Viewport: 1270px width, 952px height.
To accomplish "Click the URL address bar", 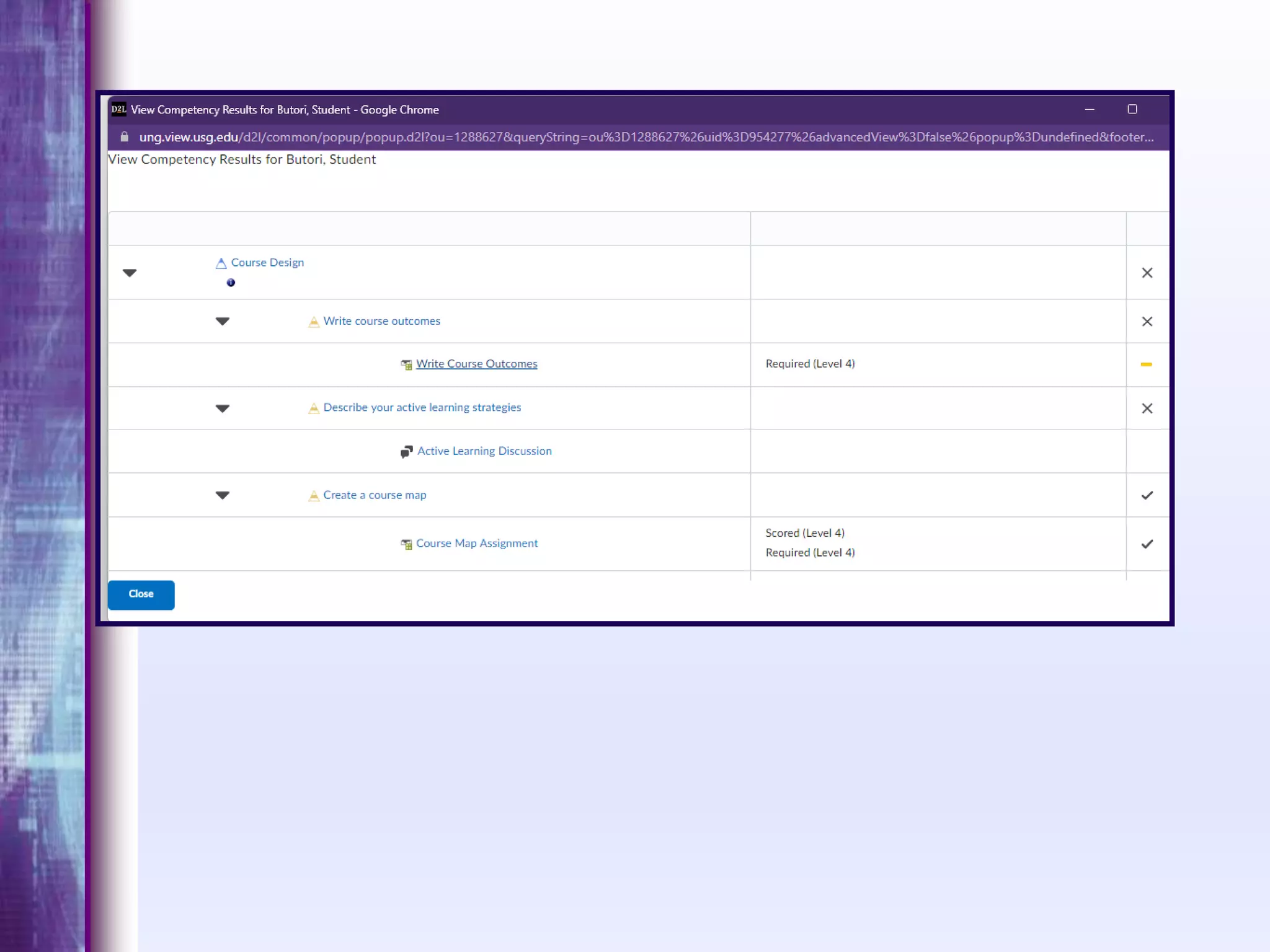I will pyautogui.click(x=645, y=137).
